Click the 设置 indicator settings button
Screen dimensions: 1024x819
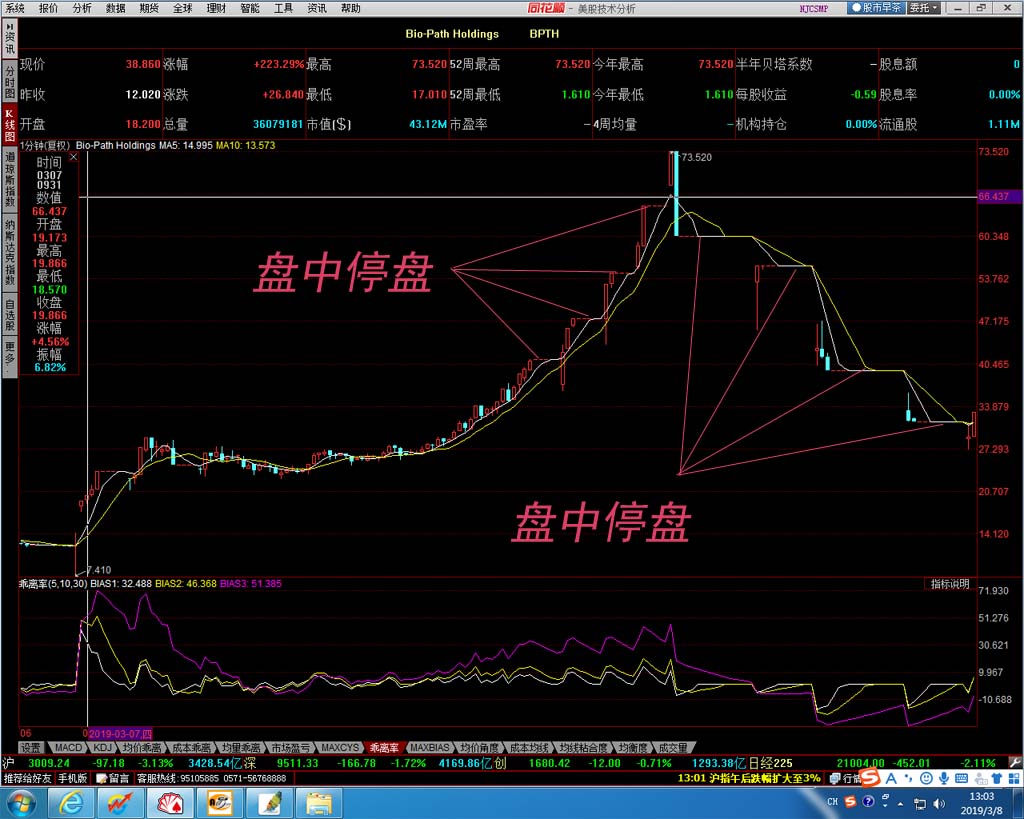pos(30,748)
